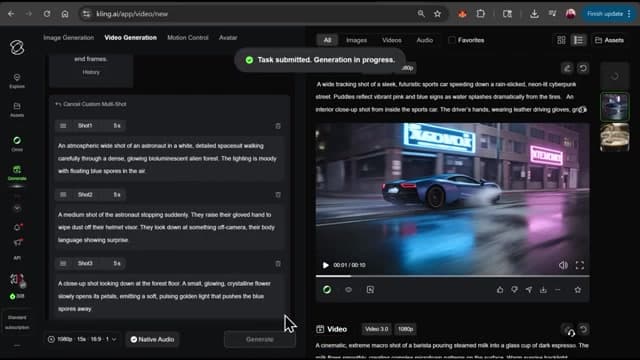Switch to grid view layout
The height and width of the screenshot is (360, 640).
tap(561, 40)
